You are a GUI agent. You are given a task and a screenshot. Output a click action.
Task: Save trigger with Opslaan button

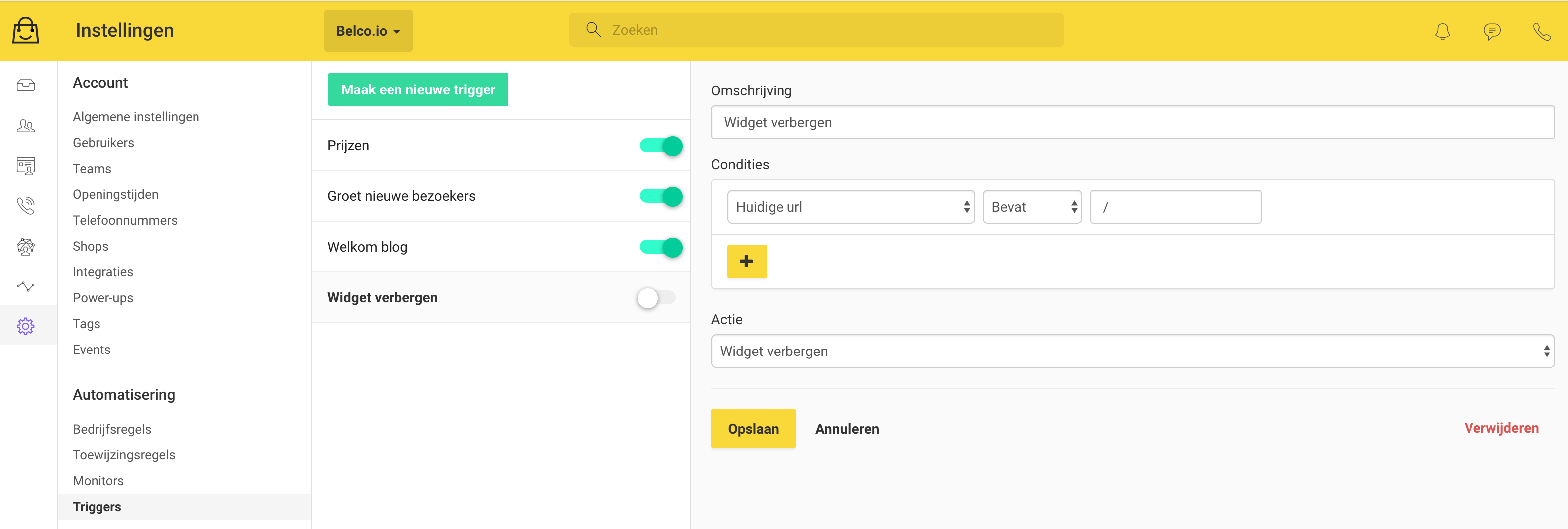pos(753,429)
